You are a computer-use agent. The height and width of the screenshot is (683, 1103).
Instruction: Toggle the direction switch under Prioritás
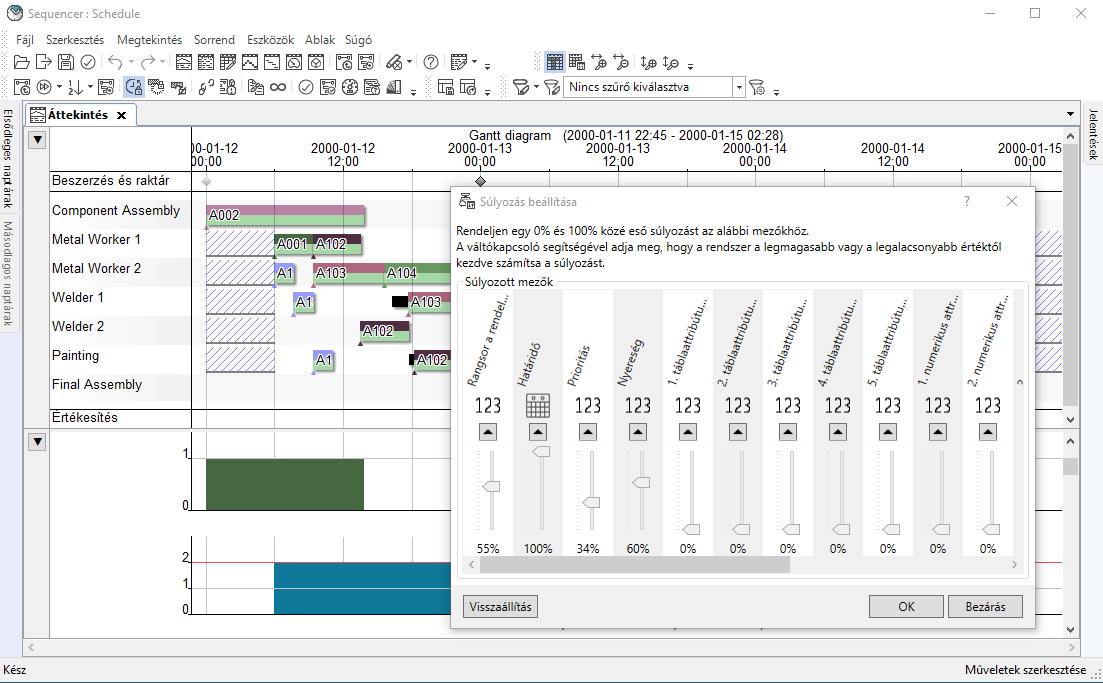click(x=588, y=431)
